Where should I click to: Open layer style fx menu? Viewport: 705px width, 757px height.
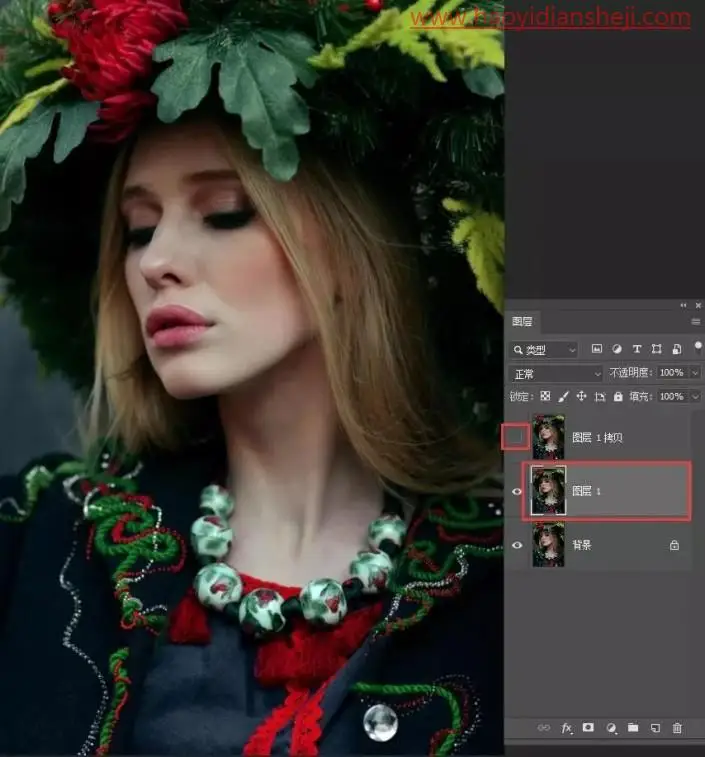coord(566,728)
